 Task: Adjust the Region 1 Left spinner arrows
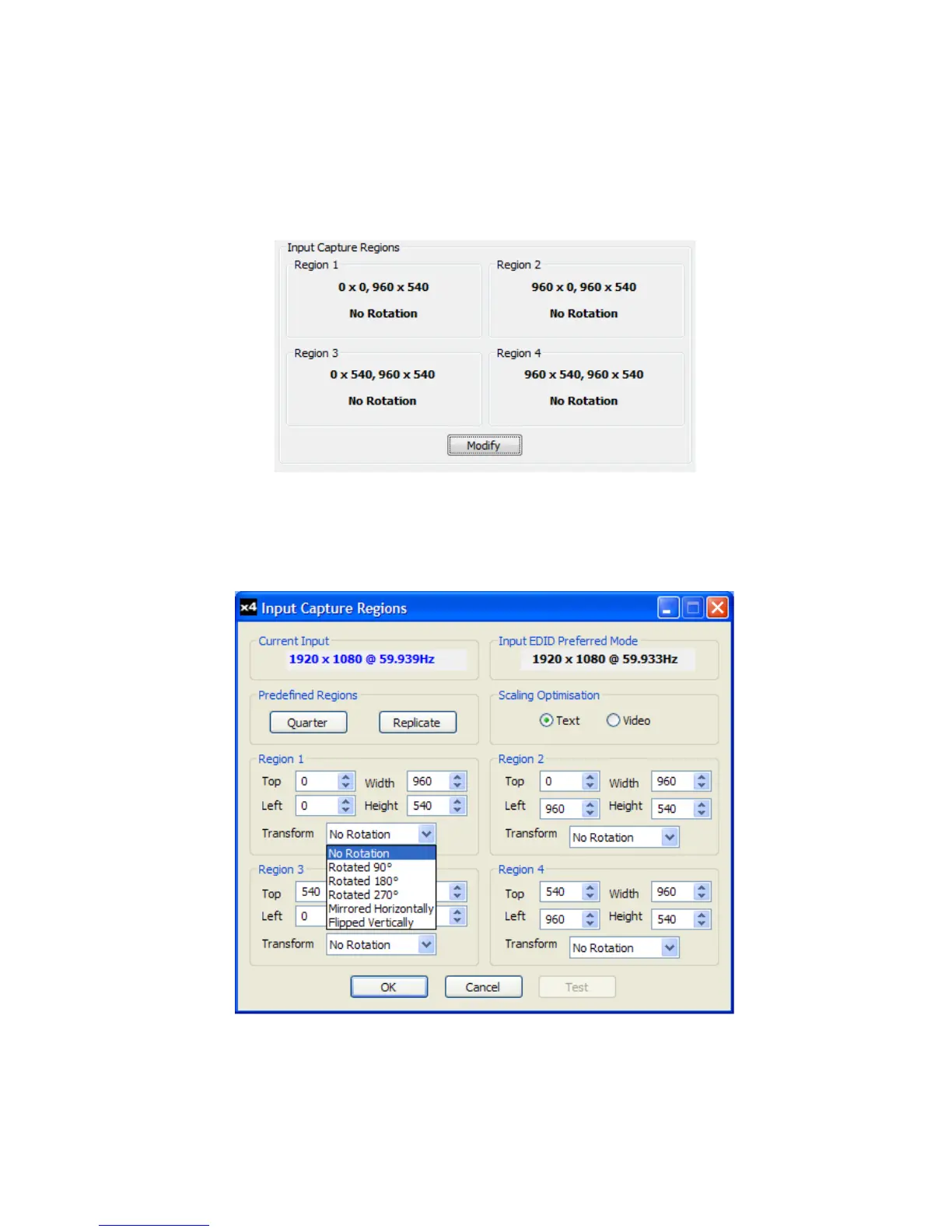[x=346, y=805]
